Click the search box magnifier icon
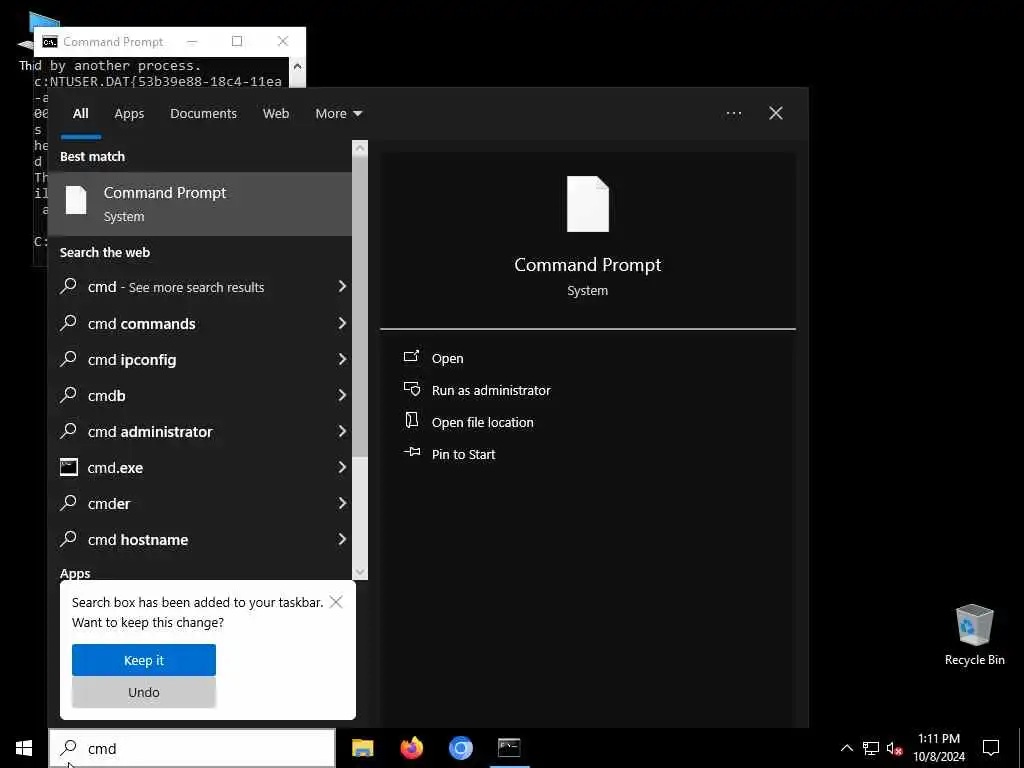This screenshot has height=768, width=1024. pyautogui.click(x=68, y=748)
